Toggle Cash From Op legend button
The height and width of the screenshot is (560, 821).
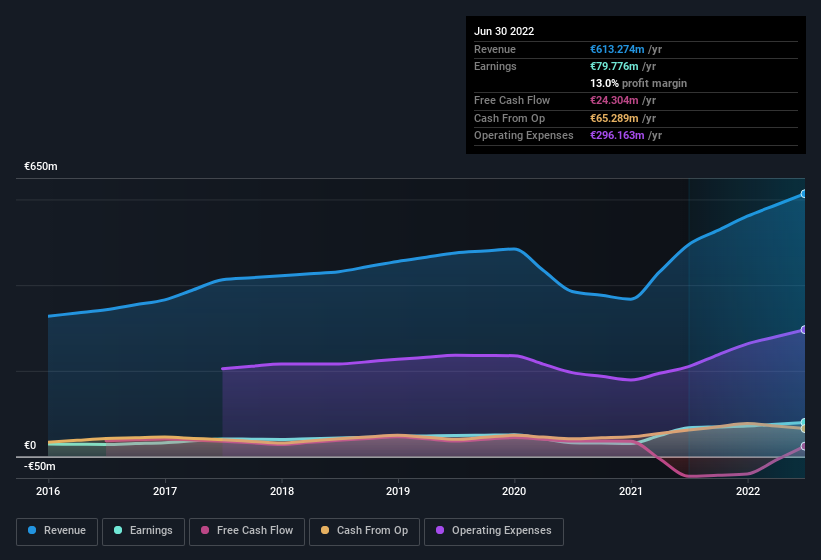click(x=364, y=531)
